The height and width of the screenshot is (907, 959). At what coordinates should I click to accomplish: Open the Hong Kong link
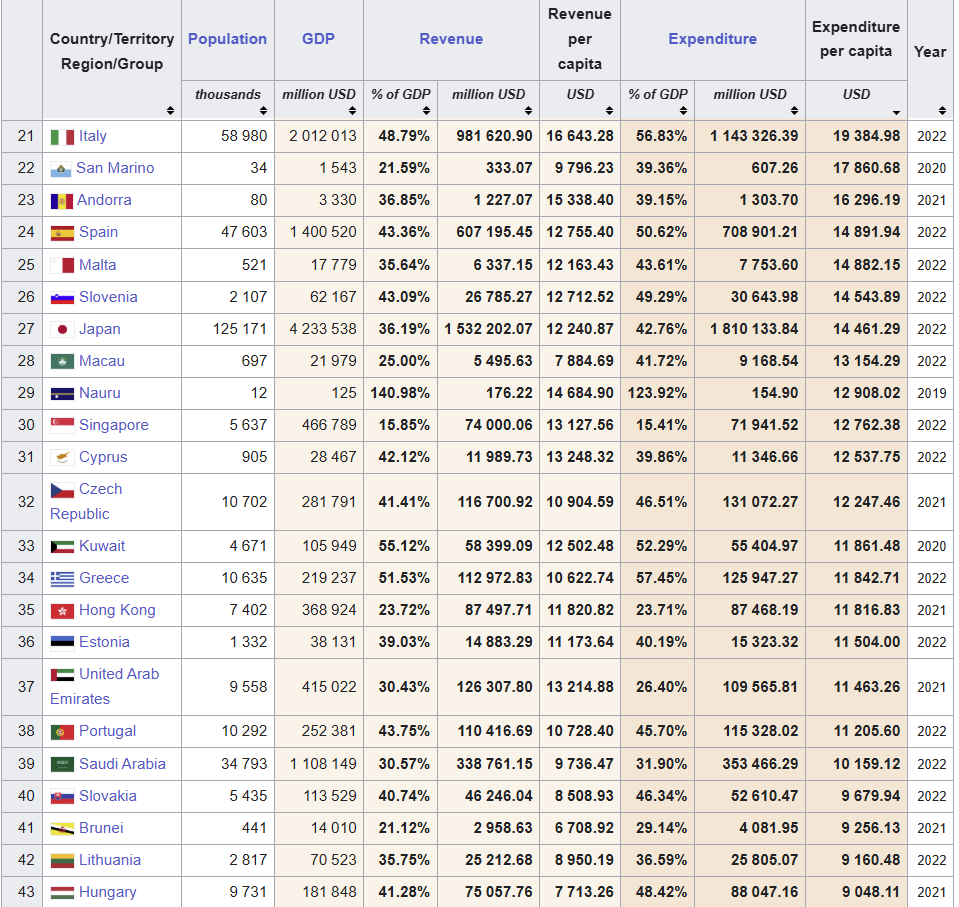click(x=117, y=610)
